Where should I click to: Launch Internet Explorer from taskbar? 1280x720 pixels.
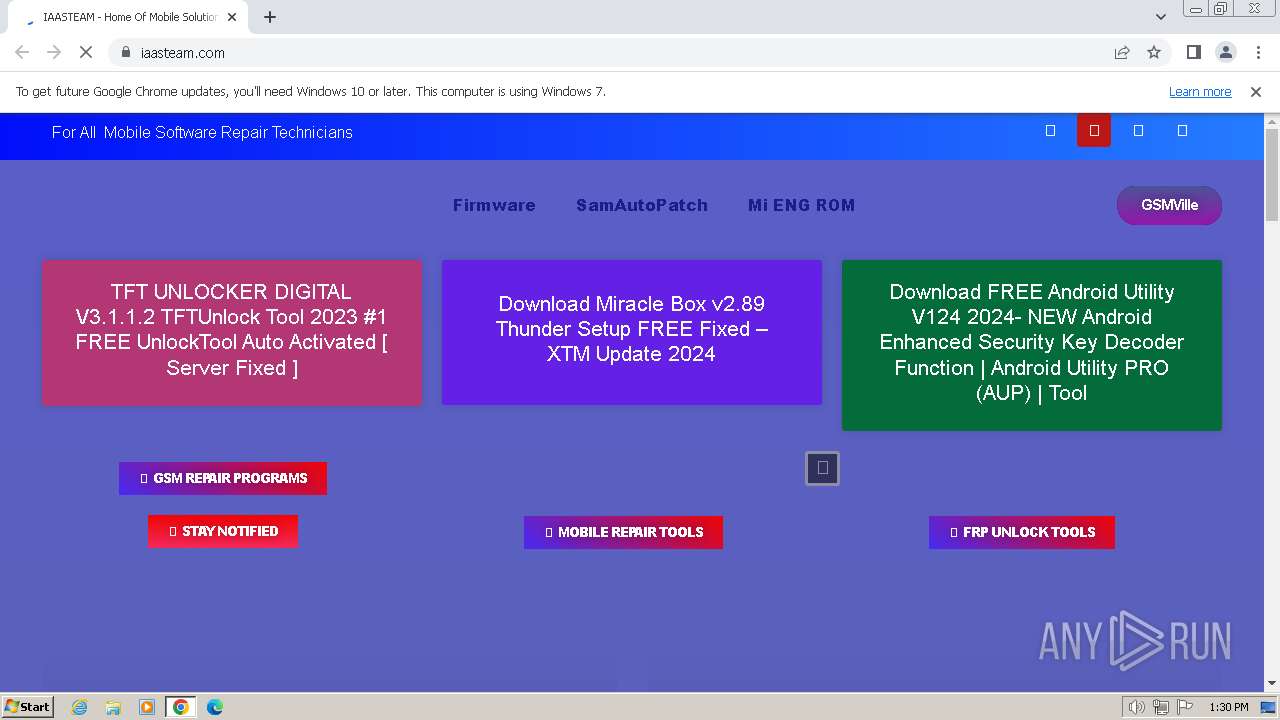click(x=80, y=707)
